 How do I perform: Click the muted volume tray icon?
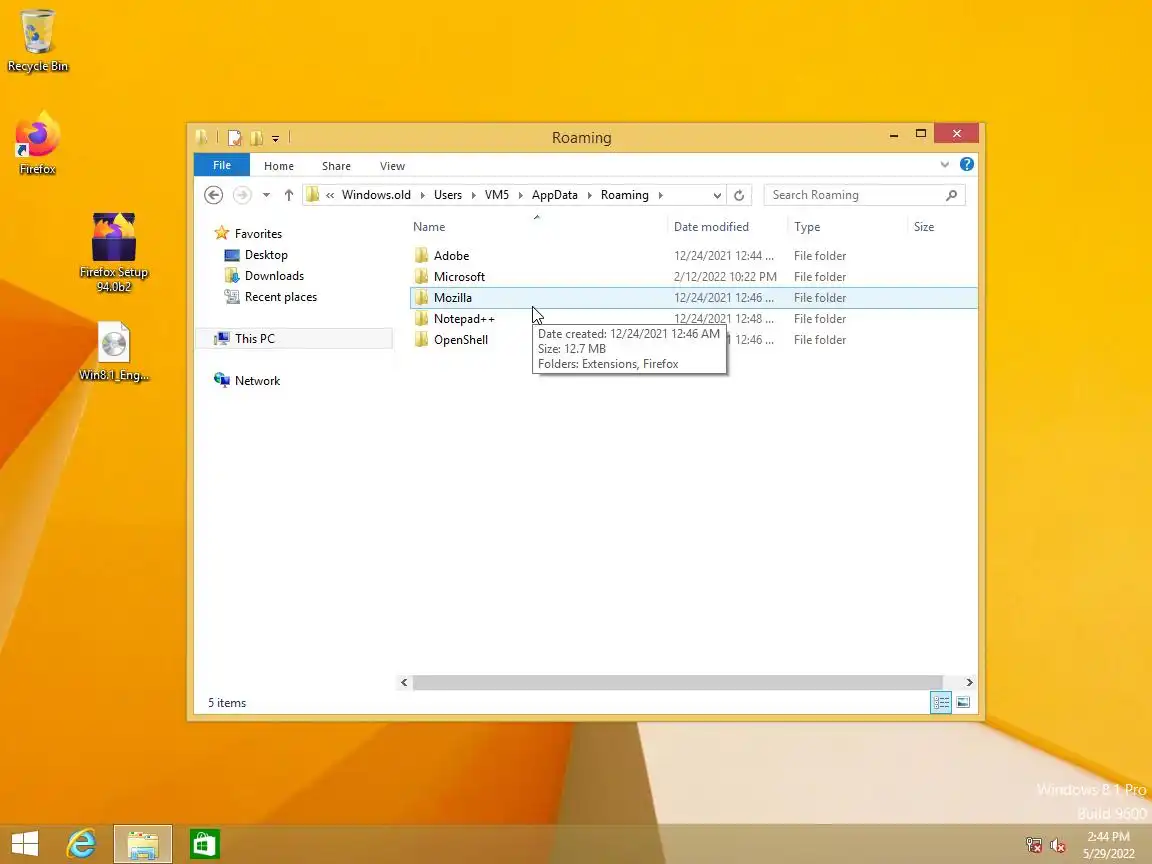1058,845
